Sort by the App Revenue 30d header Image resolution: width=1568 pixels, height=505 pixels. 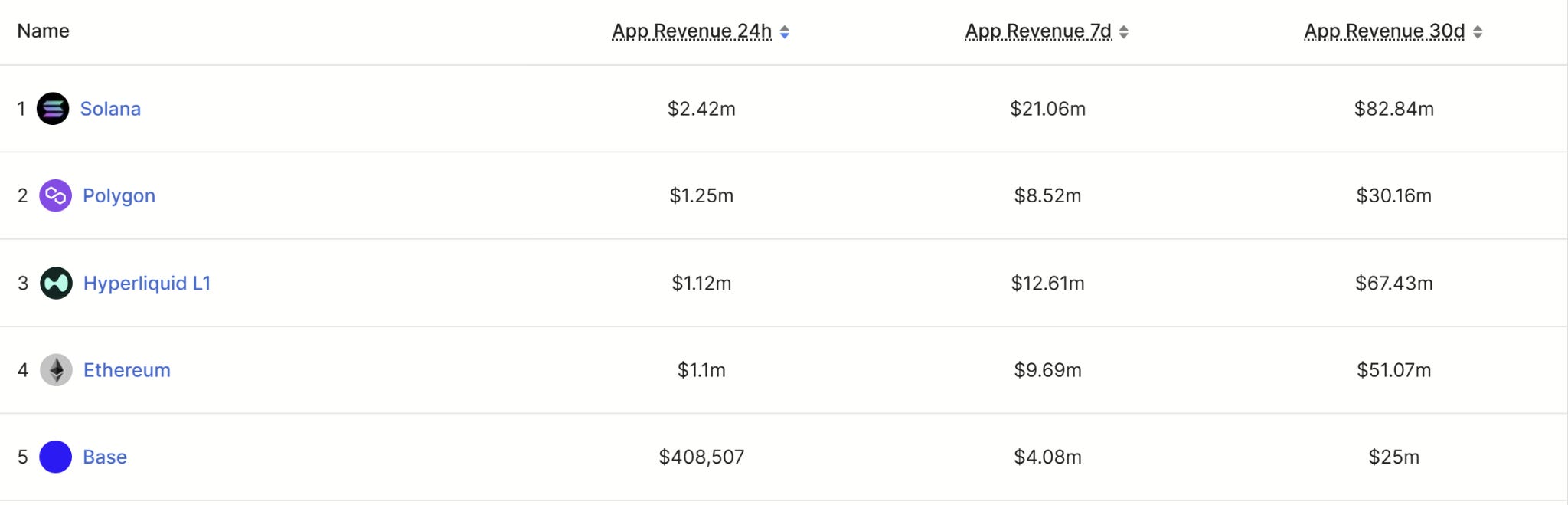click(x=1384, y=31)
